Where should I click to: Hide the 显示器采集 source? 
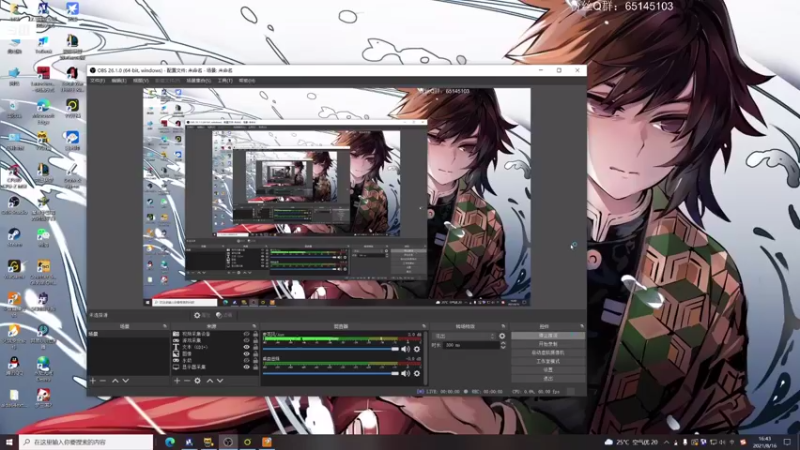(x=246, y=367)
